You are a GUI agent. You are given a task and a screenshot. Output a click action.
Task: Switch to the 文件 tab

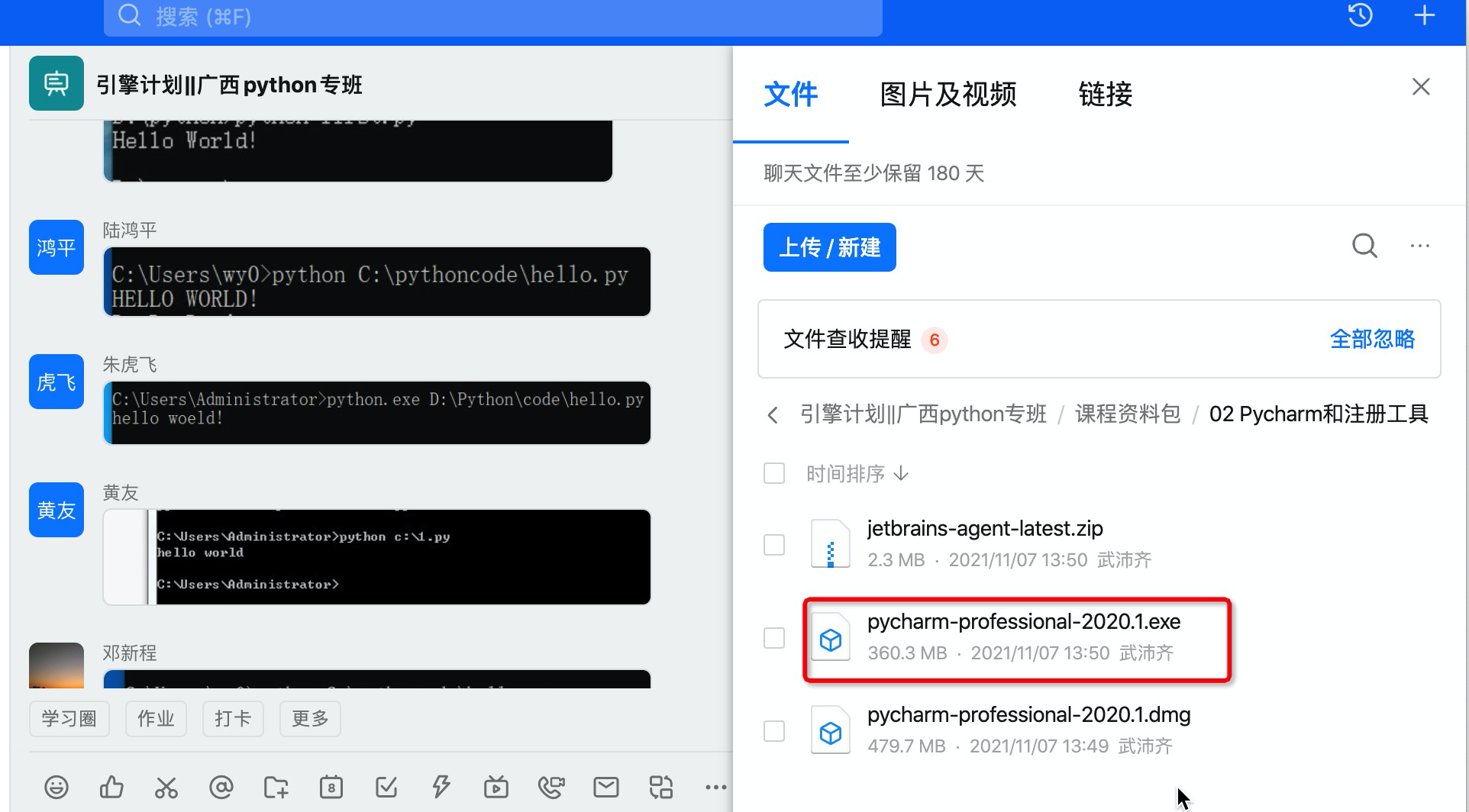pyautogui.click(x=791, y=94)
